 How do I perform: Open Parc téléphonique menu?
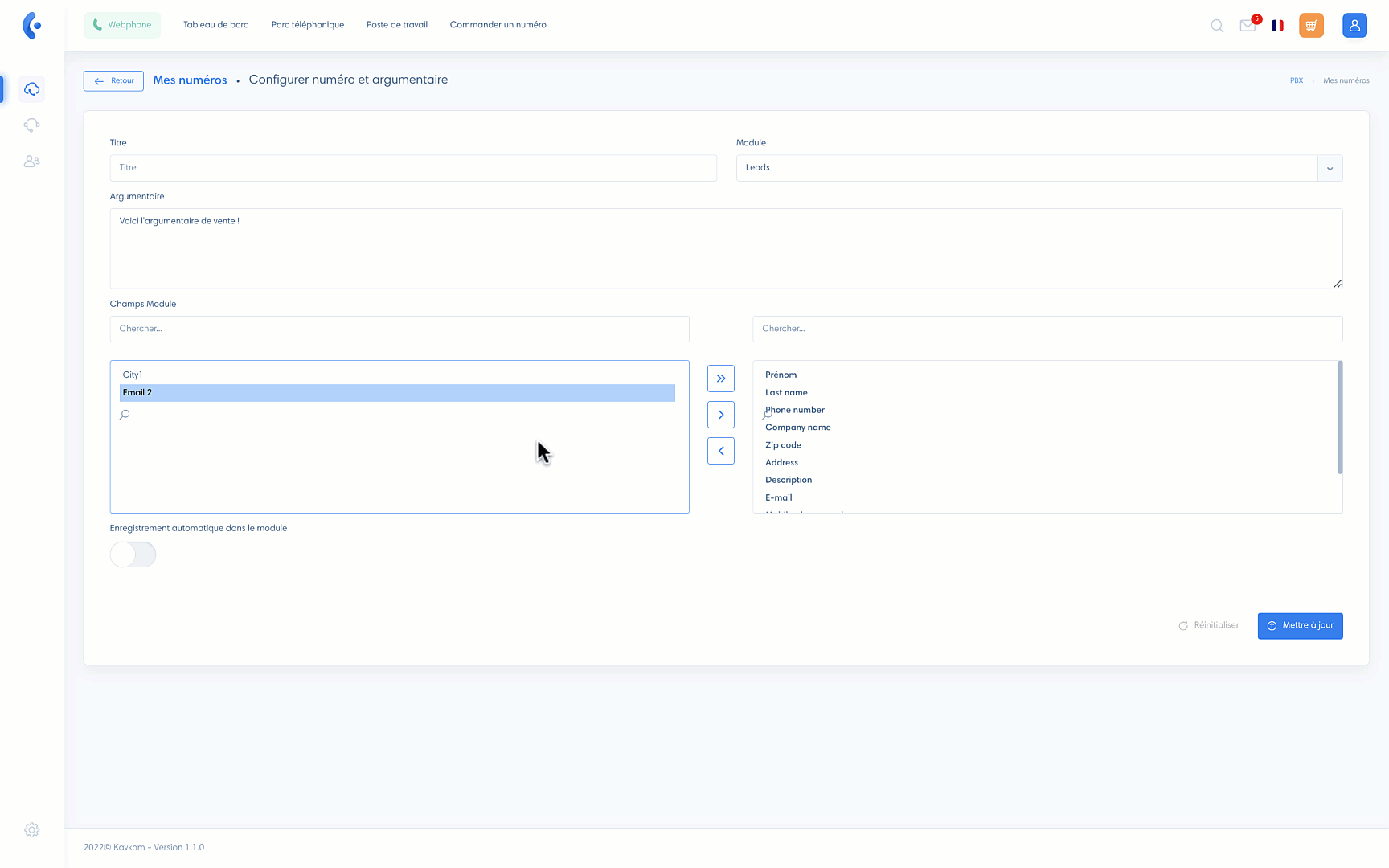pyautogui.click(x=308, y=25)
